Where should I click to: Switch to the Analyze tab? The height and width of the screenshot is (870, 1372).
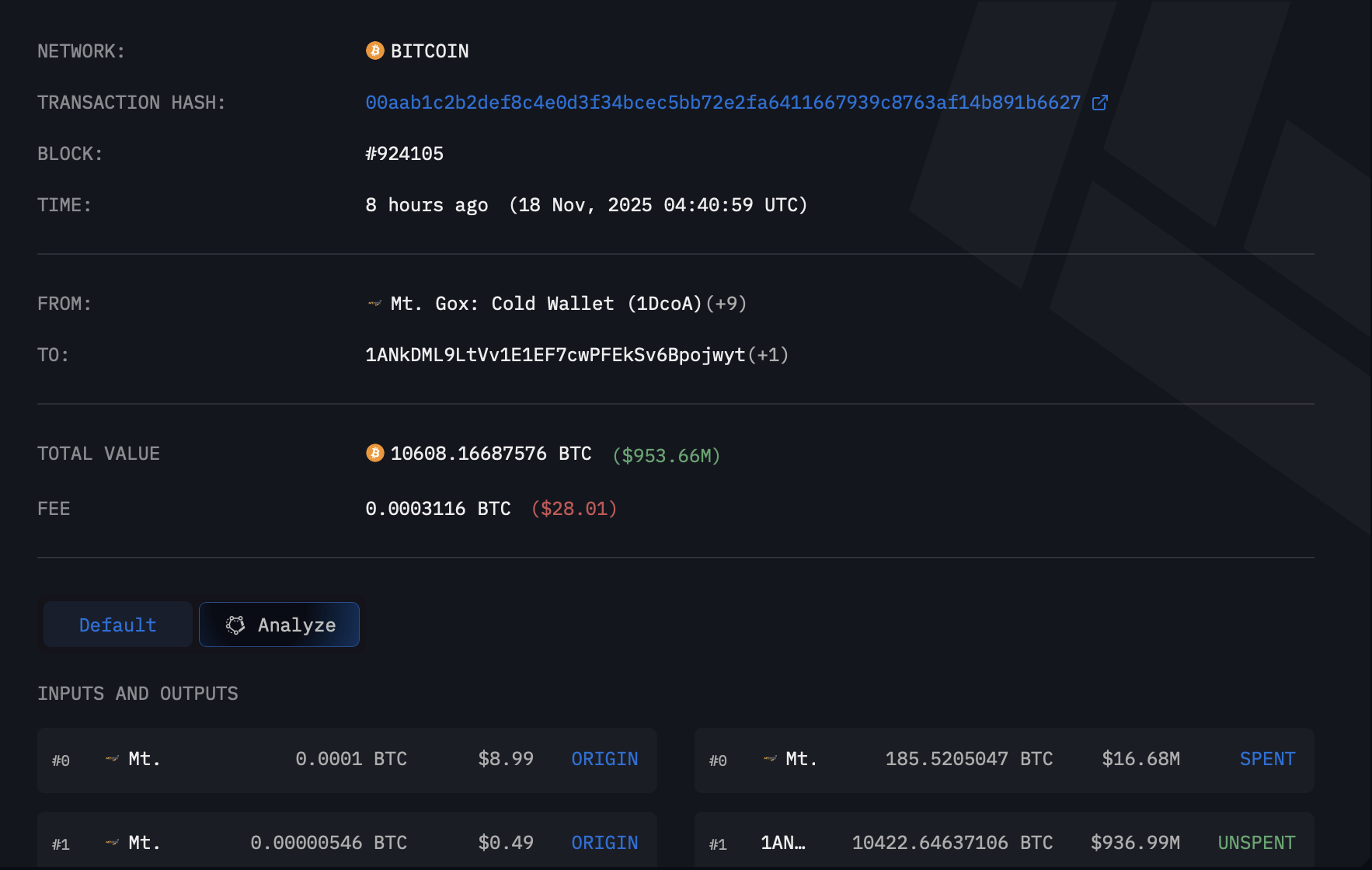pos(280,625)
